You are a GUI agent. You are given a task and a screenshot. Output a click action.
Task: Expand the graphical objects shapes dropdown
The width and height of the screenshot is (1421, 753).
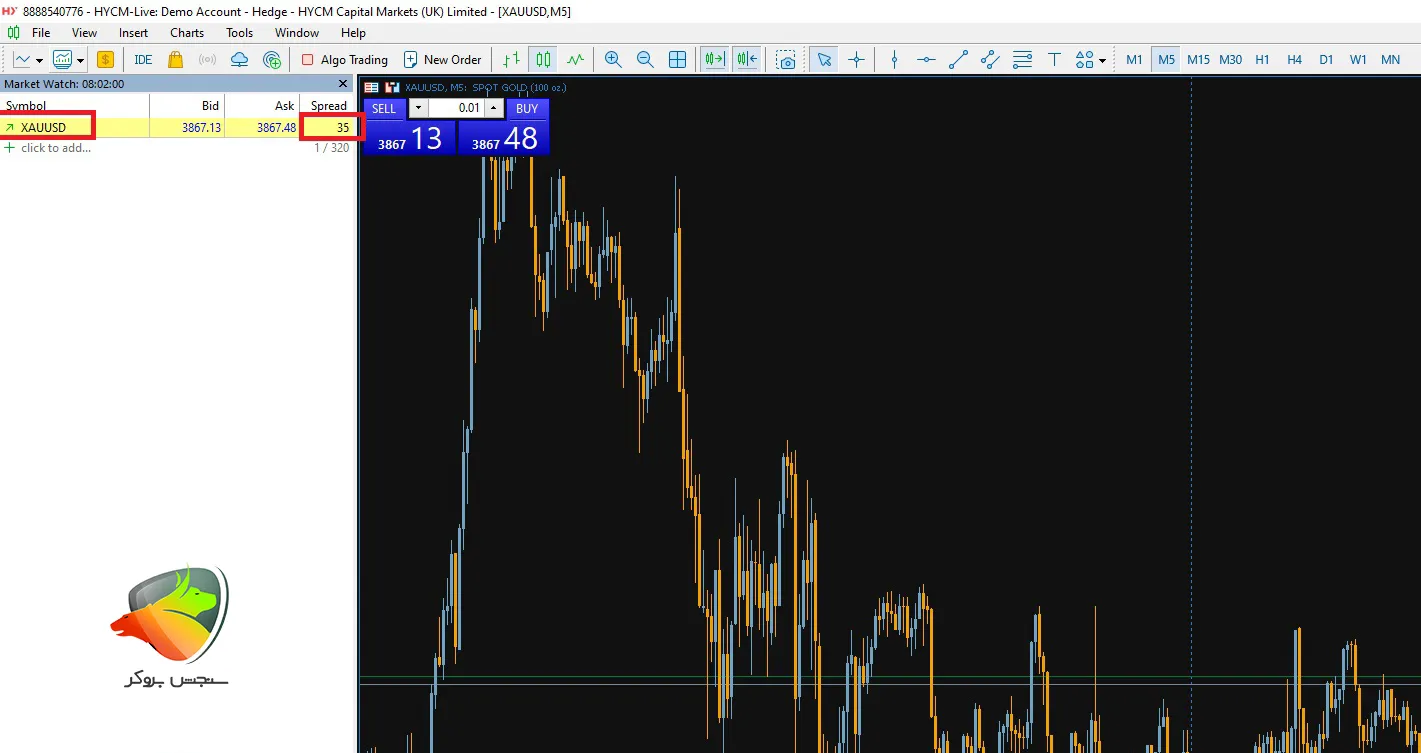click(x=1100, y=60)
